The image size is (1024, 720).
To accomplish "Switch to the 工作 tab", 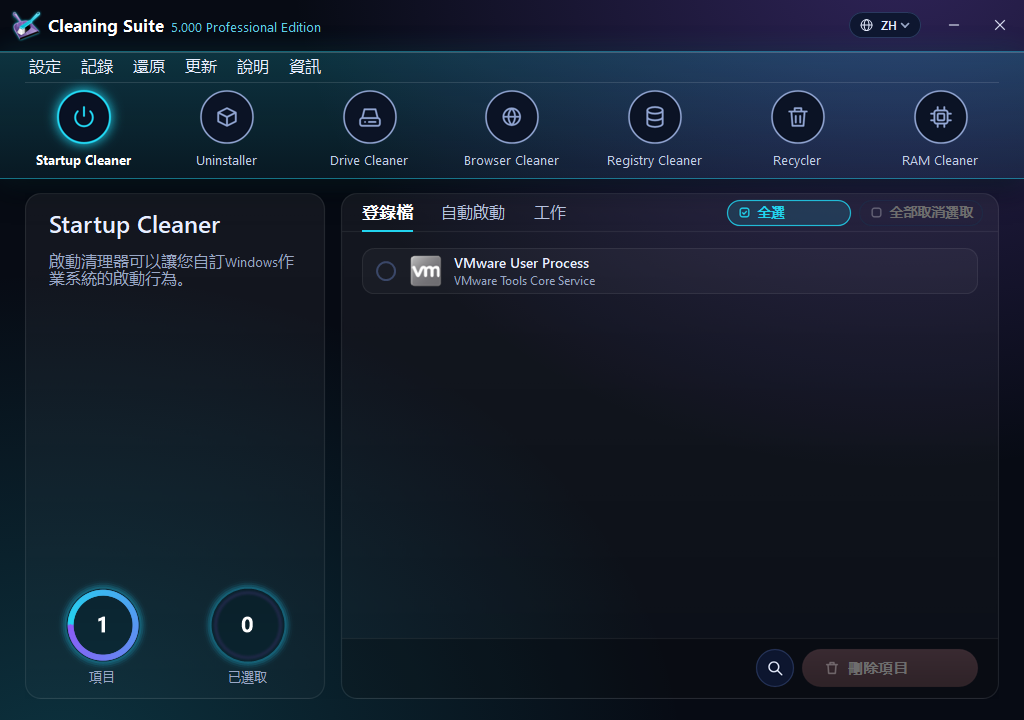I will tap(550, 213).
